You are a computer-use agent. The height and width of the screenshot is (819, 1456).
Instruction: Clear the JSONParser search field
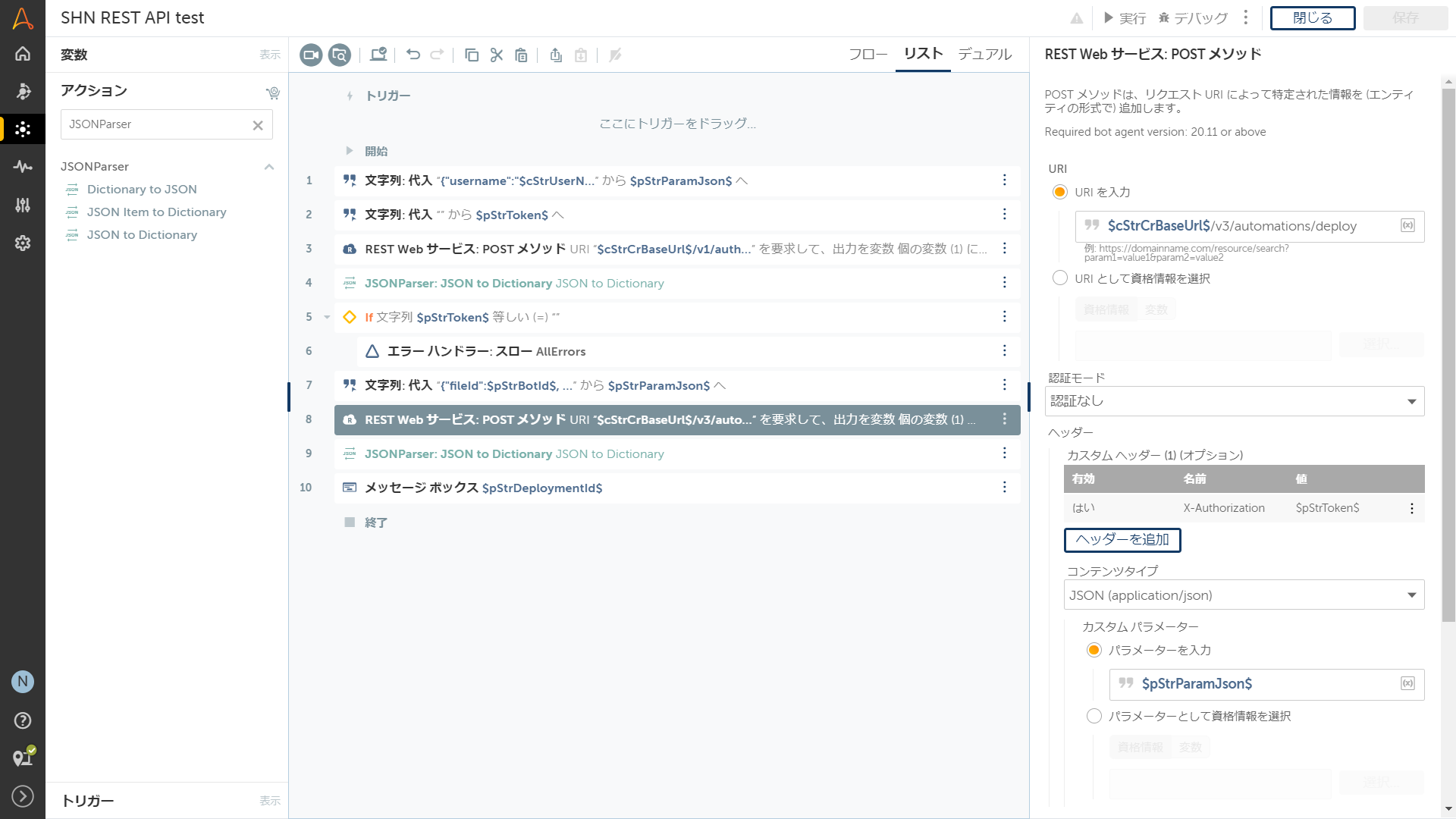point(258,125)
